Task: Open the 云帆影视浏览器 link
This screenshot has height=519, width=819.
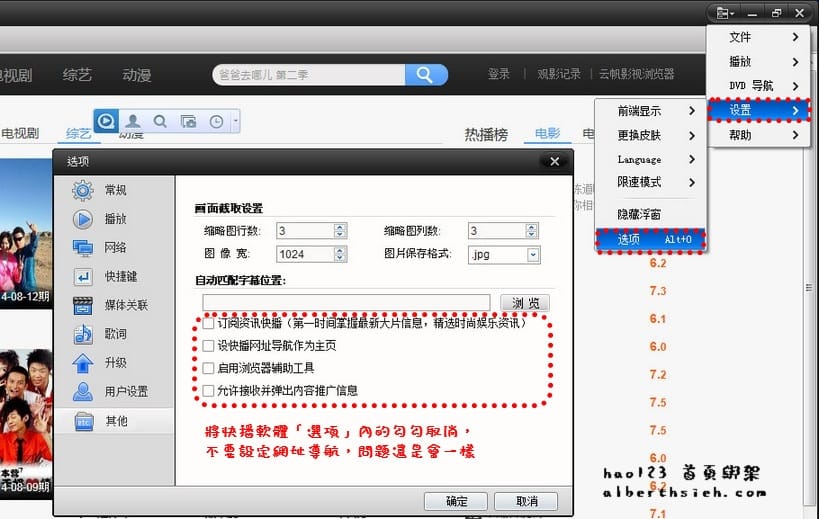Action: pos(636,74)
